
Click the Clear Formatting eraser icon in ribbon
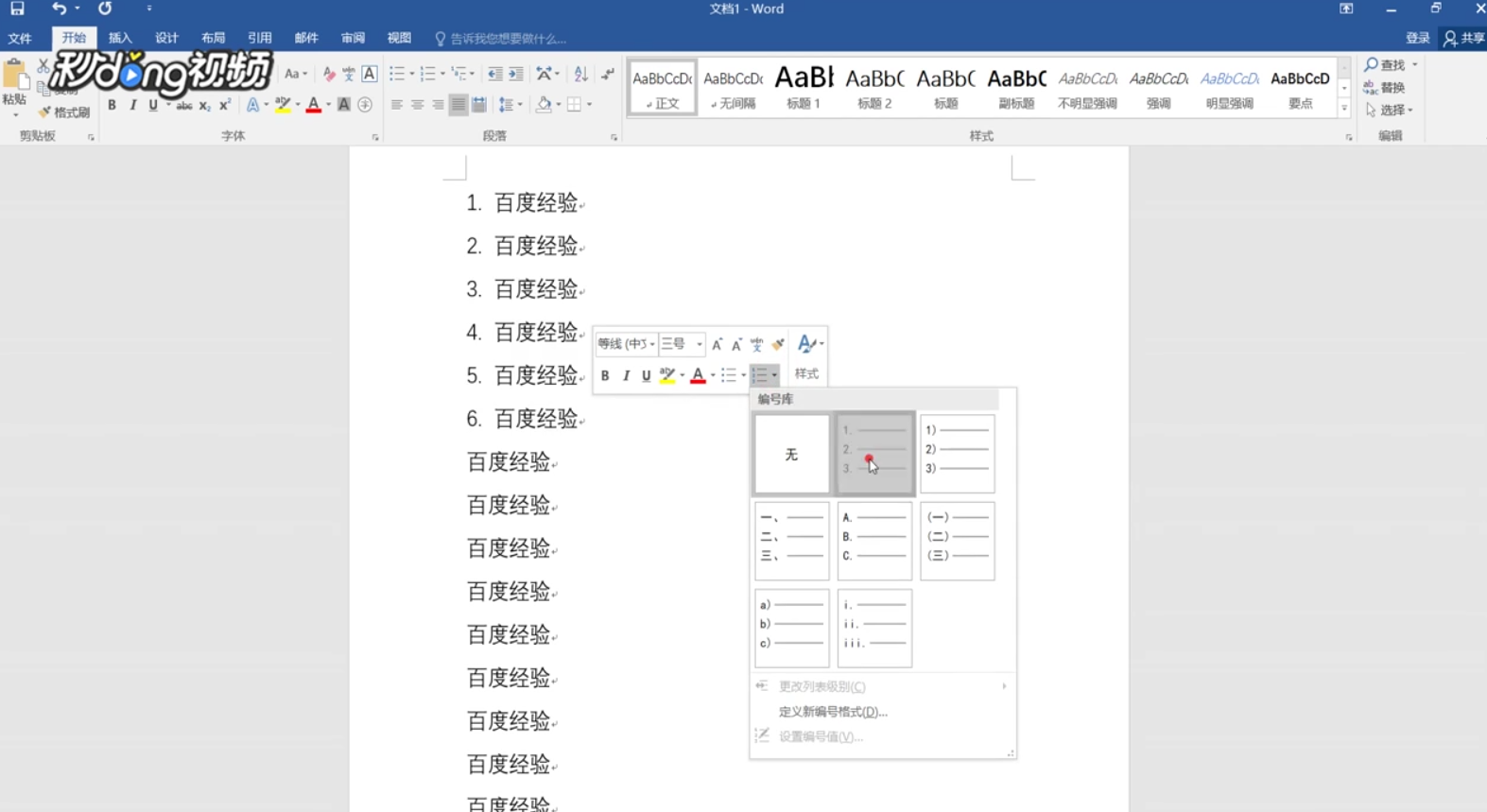coord(329,74)
